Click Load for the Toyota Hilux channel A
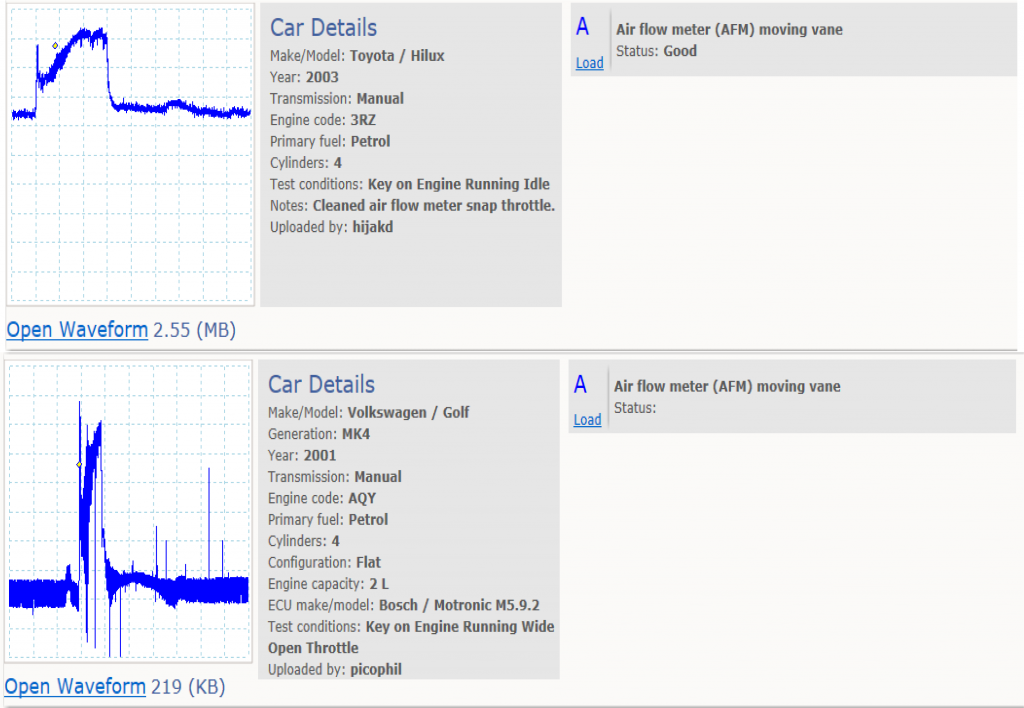 tap(590, 63)
